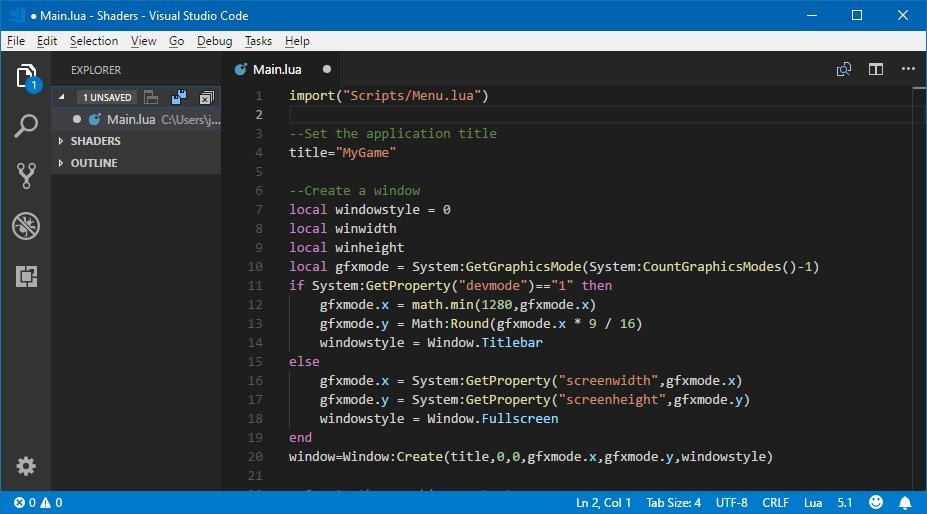
Task: Open Main.lua in the Open Editors list
Action: [x=131, y=119]
